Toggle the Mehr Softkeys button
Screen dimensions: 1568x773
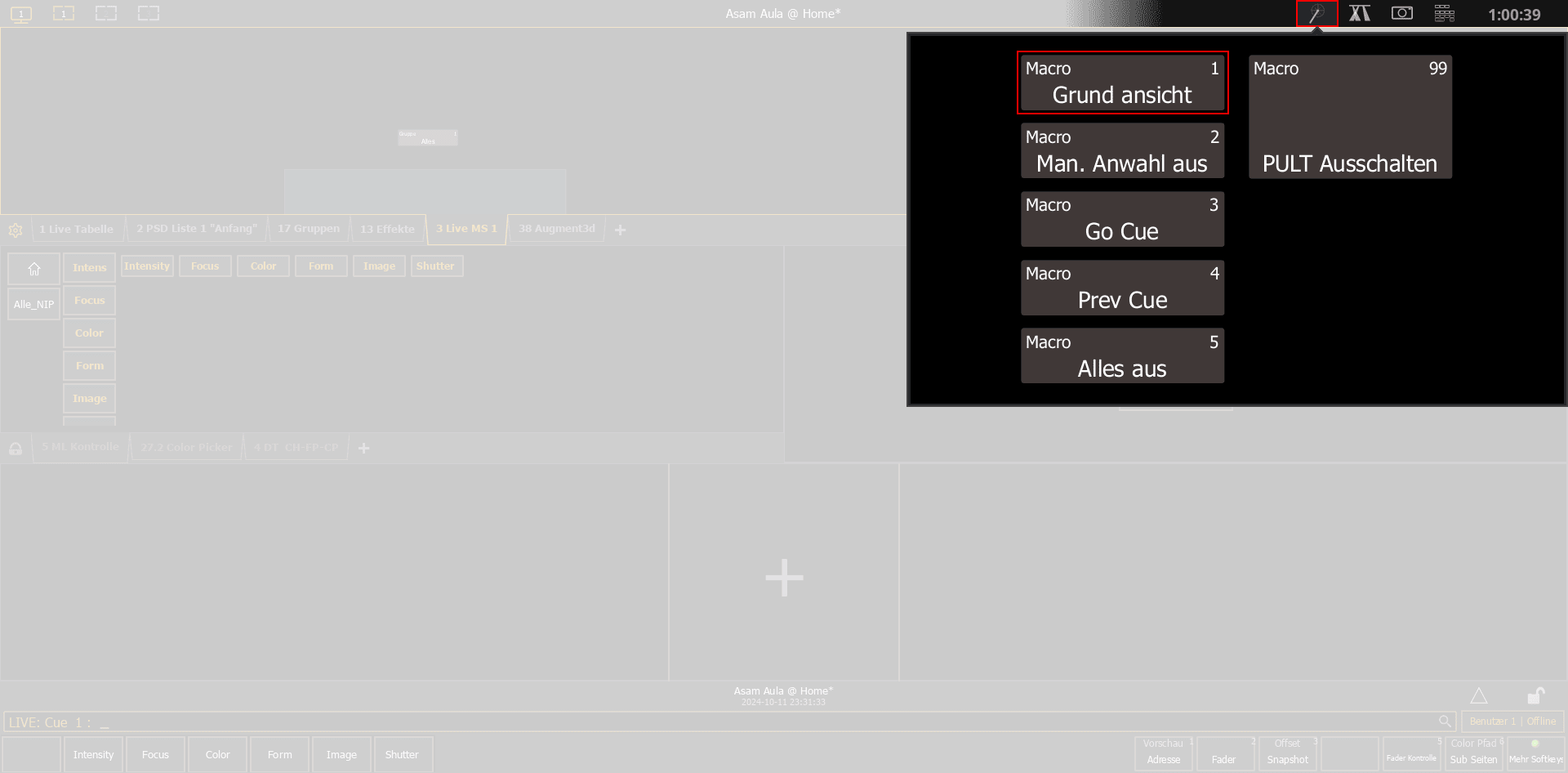point(1535,753)
